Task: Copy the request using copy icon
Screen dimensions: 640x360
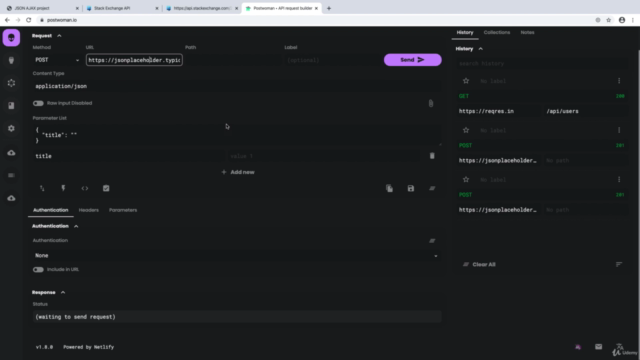Action: pyautogui.click(x=389, y=188)
